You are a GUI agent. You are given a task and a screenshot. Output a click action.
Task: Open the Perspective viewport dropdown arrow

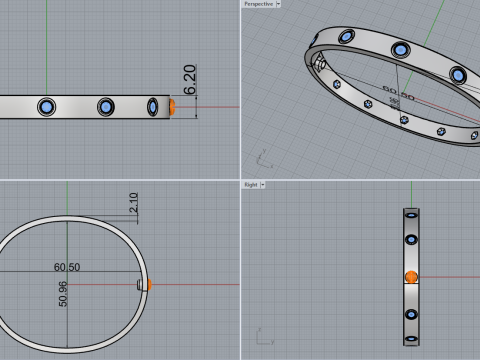[x=278, y=4]
